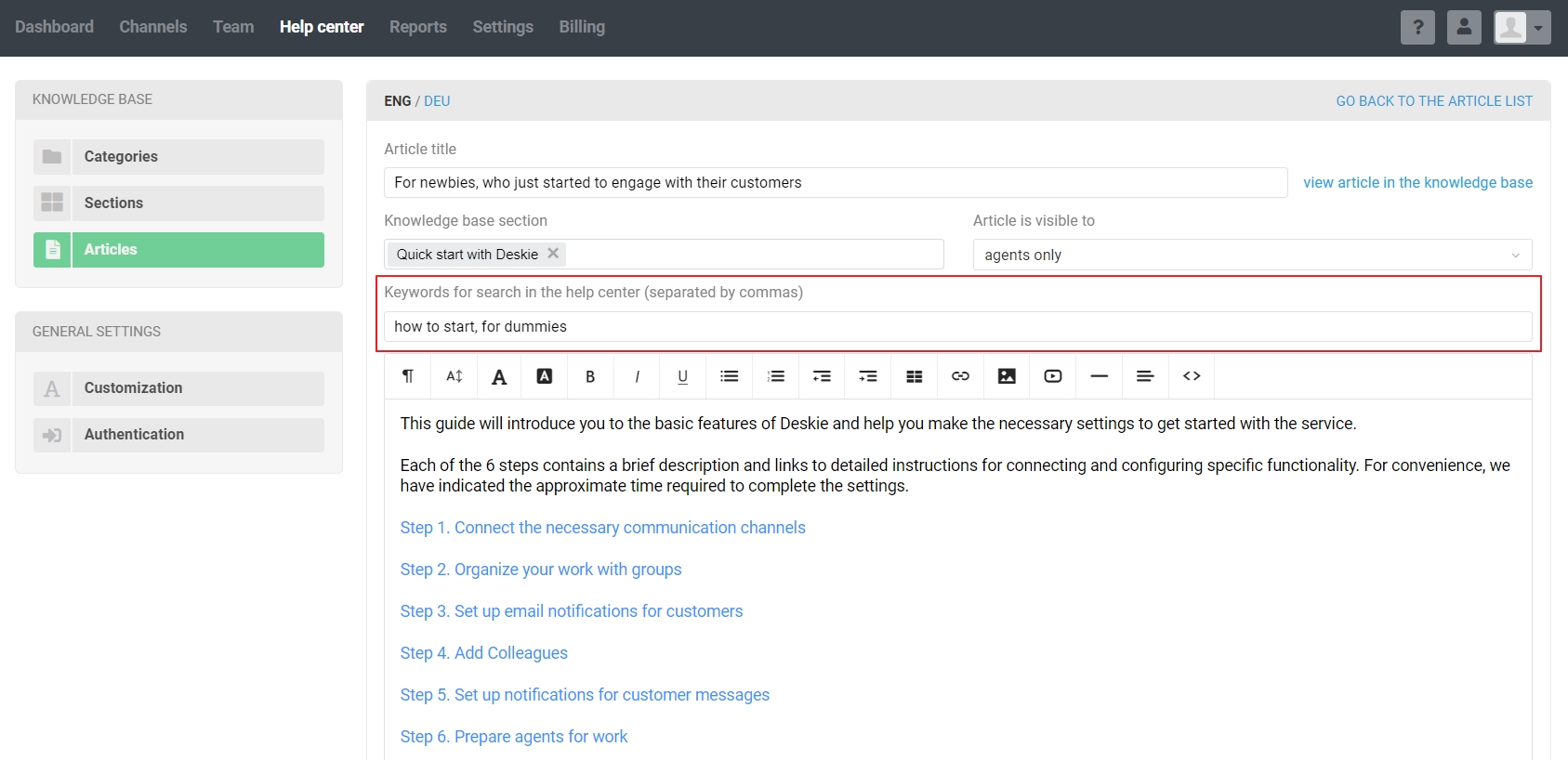The width and height of the screenshot is (1568, 760).
Task: Select the ENG language tab
Action: click(x=398, y=101)
